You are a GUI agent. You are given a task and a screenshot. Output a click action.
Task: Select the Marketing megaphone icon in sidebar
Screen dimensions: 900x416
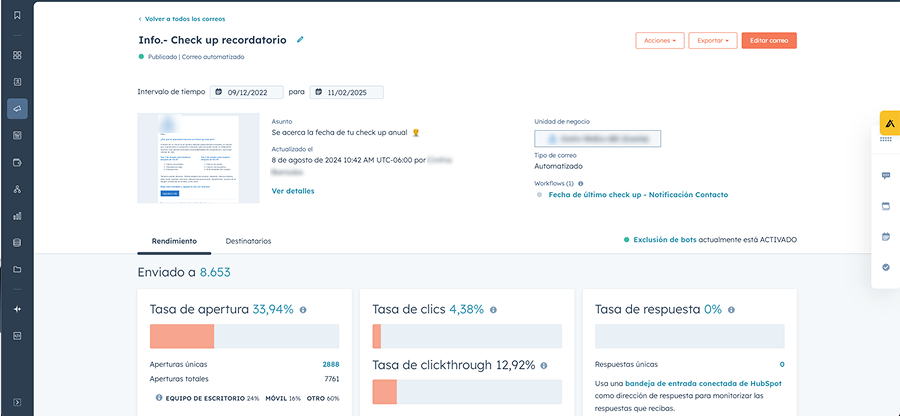(x=17, y=108)
